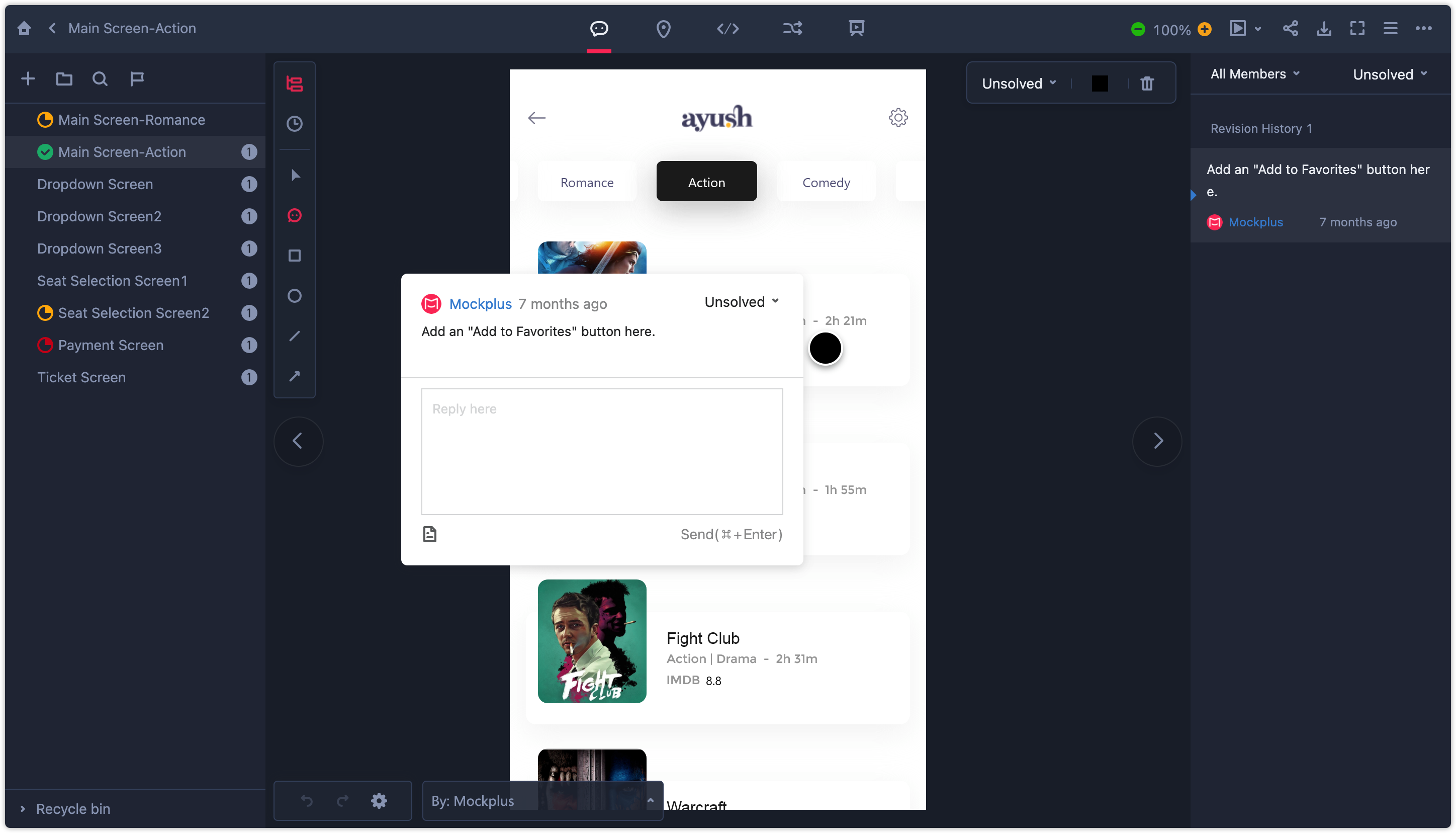Start the prototype preview play button
The height and width of the screenshot is (833, 1456).
[x=1237, y=28]
